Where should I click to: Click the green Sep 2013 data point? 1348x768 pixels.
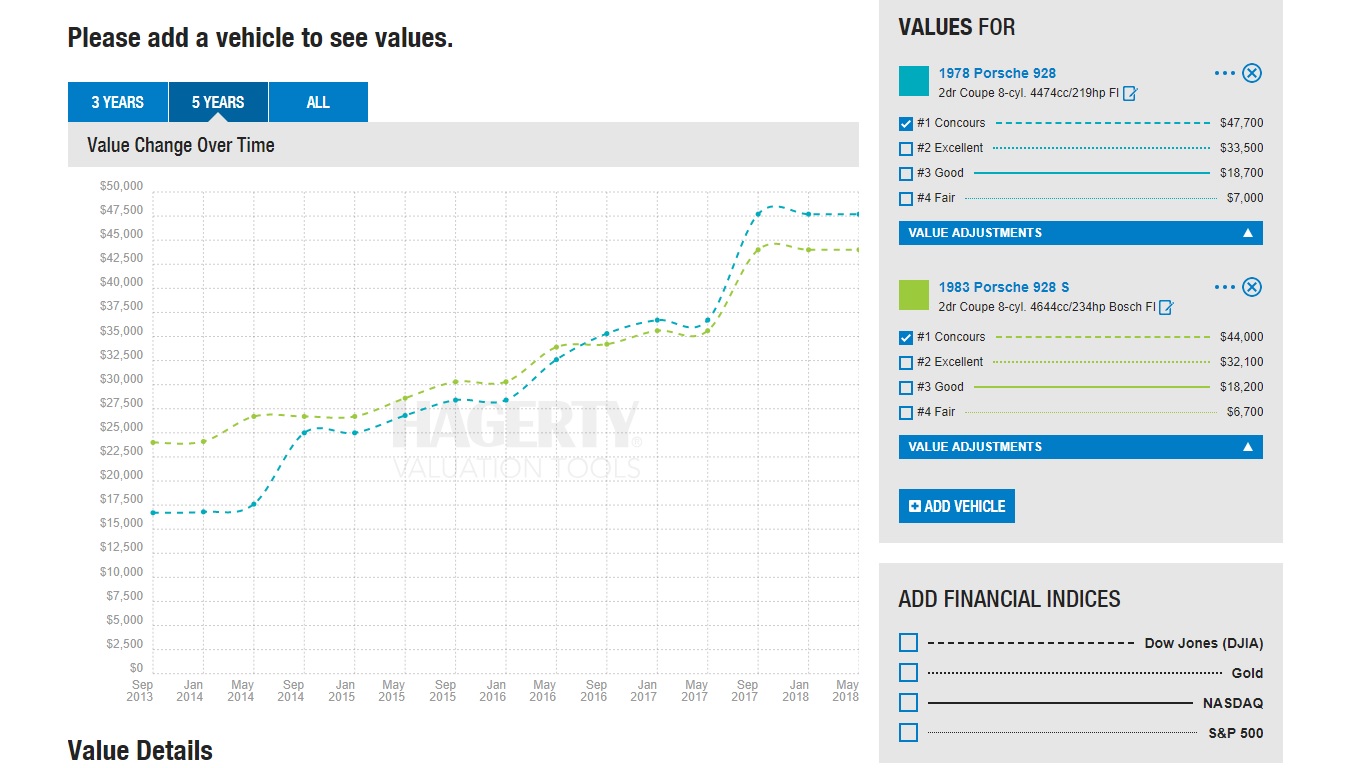pos(153,442)
